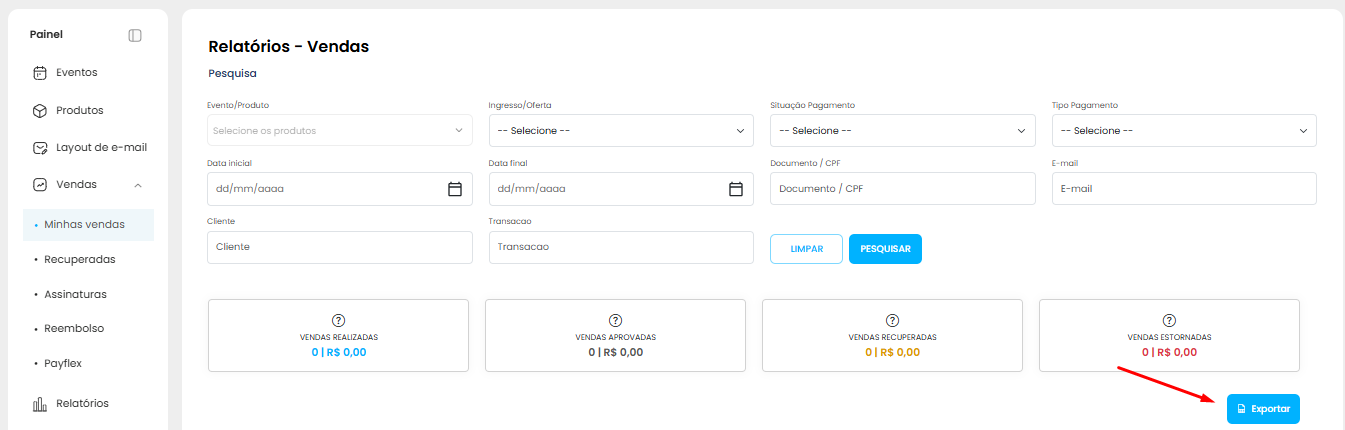Click the PESQUISAR button

coord(885,249)
